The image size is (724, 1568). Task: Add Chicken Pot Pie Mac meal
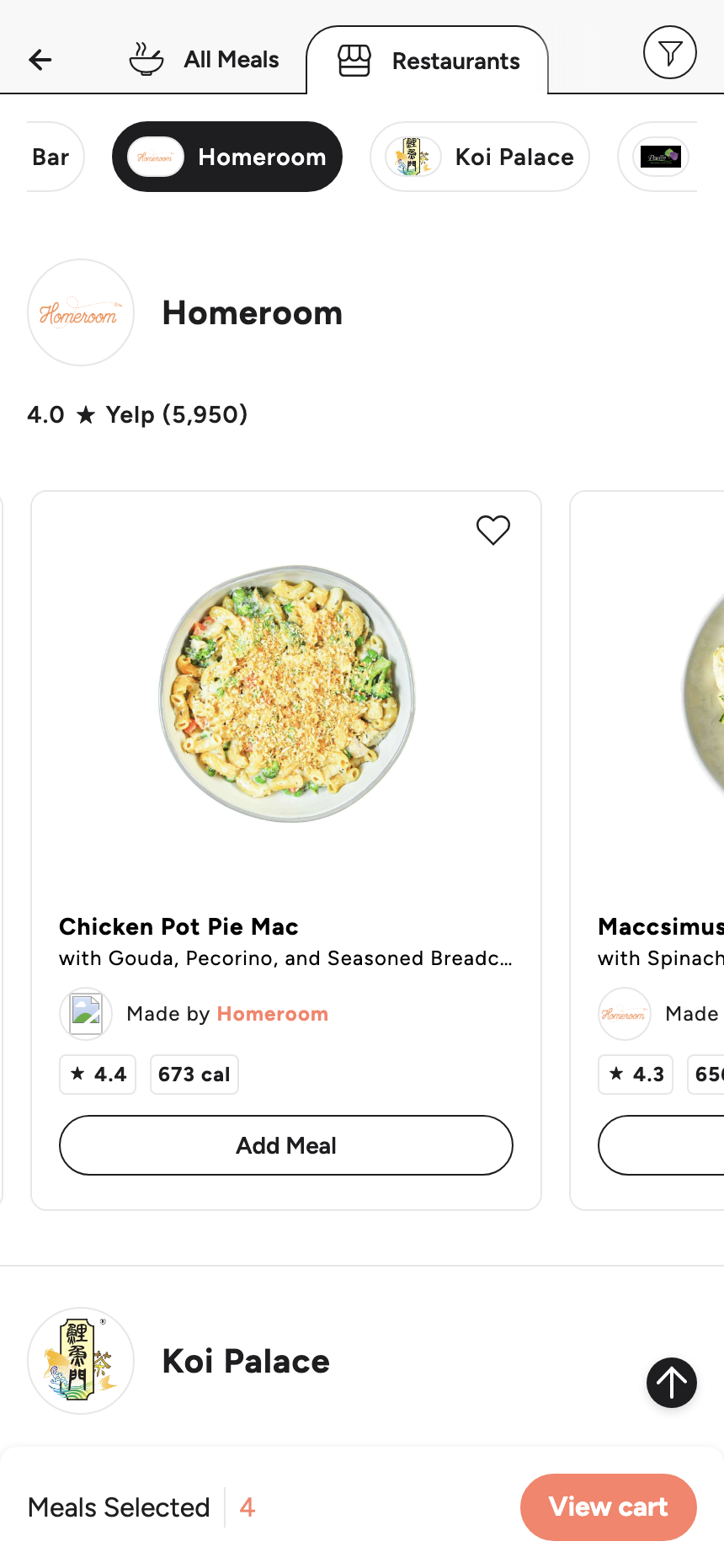click(x=286, y=1145)
